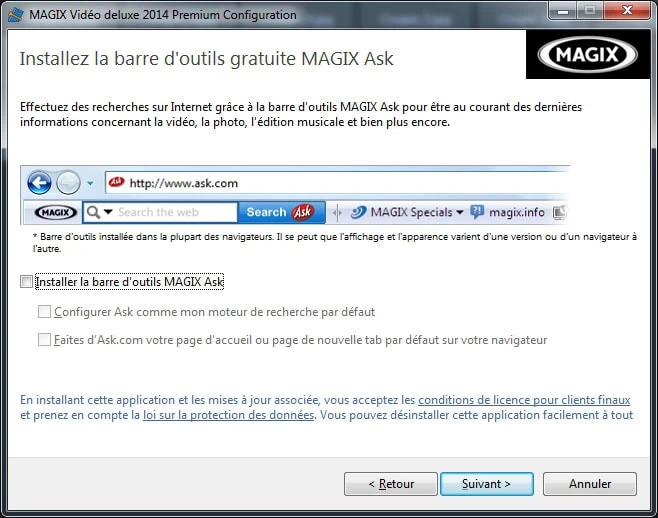Click the large MAGIX logo at top right
658x518 pixels.
click(588, 54)
